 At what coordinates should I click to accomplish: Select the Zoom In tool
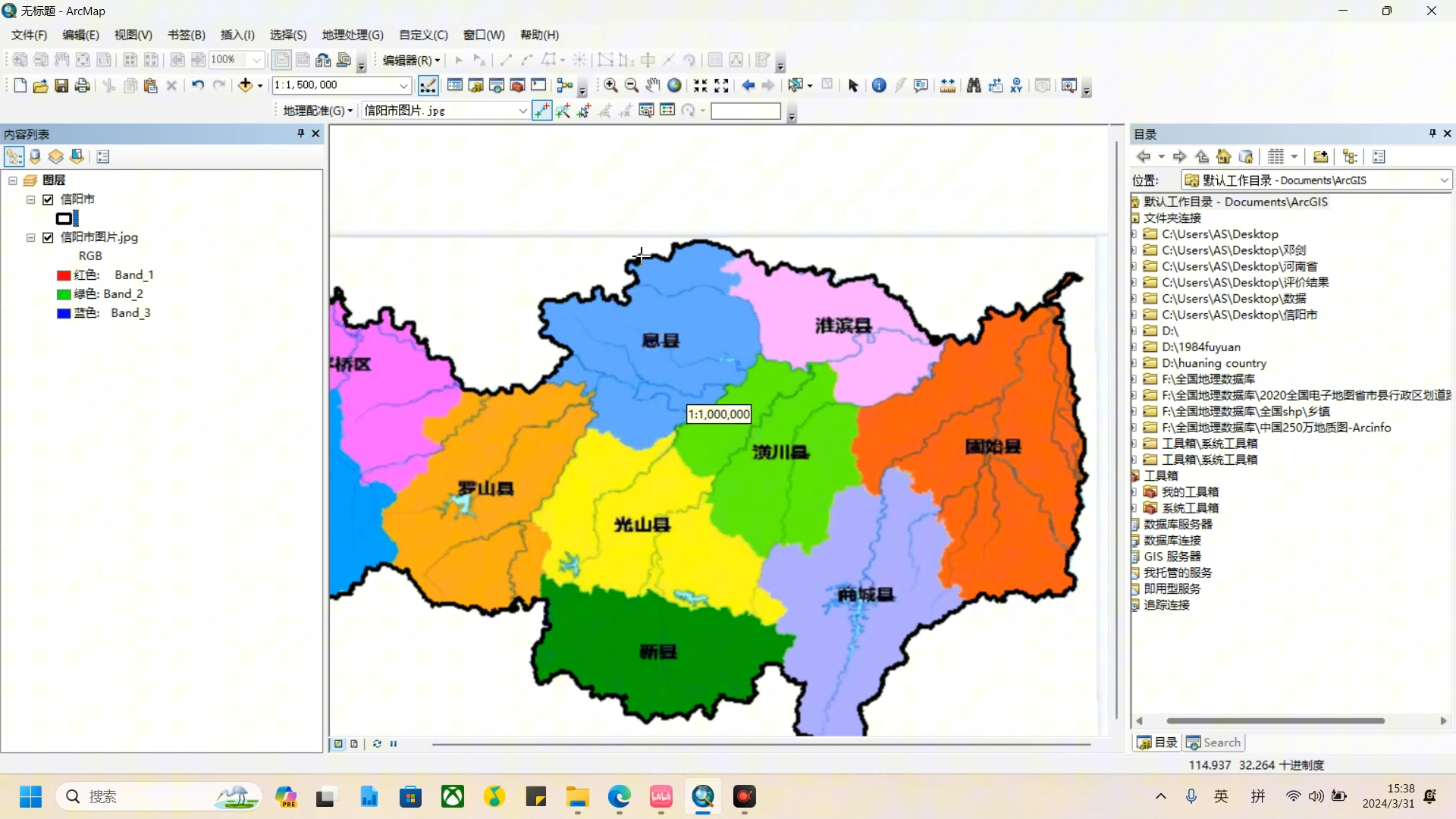click(610, 85)
